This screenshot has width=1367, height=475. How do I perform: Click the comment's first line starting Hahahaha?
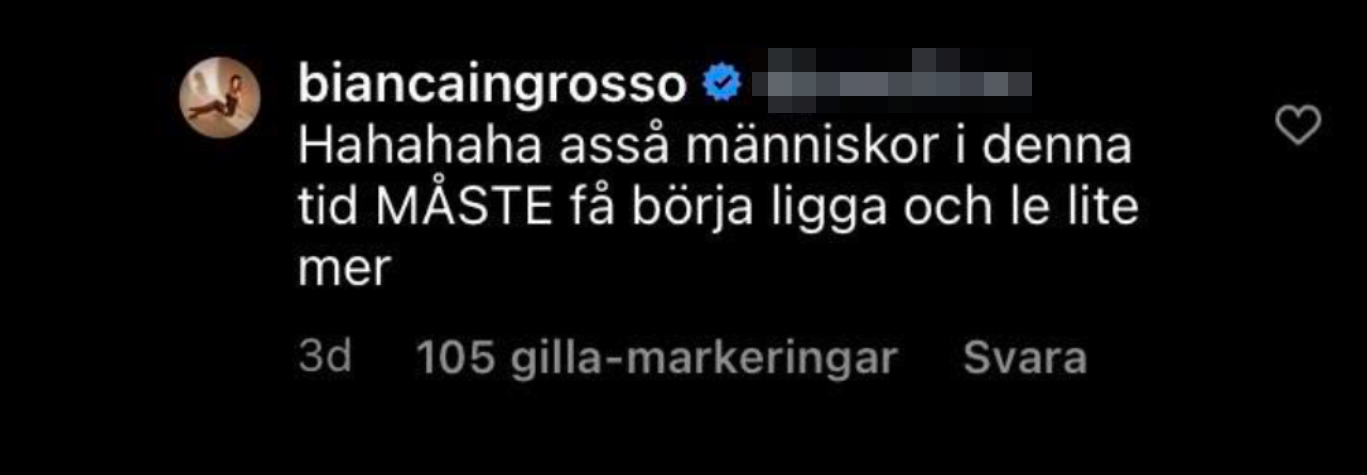pos(715,151)
